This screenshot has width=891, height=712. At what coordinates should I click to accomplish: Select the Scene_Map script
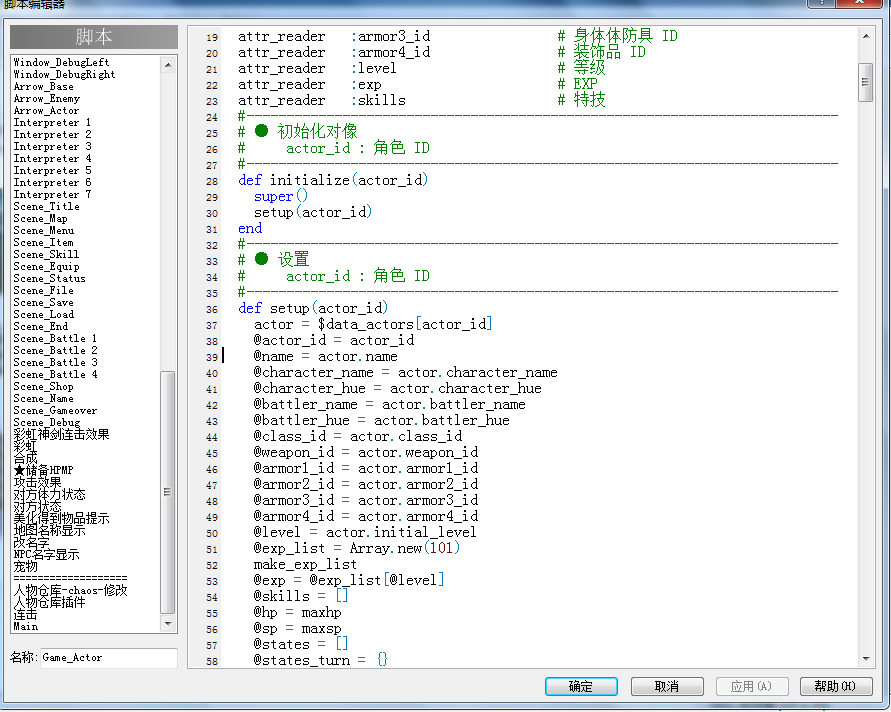40,219
